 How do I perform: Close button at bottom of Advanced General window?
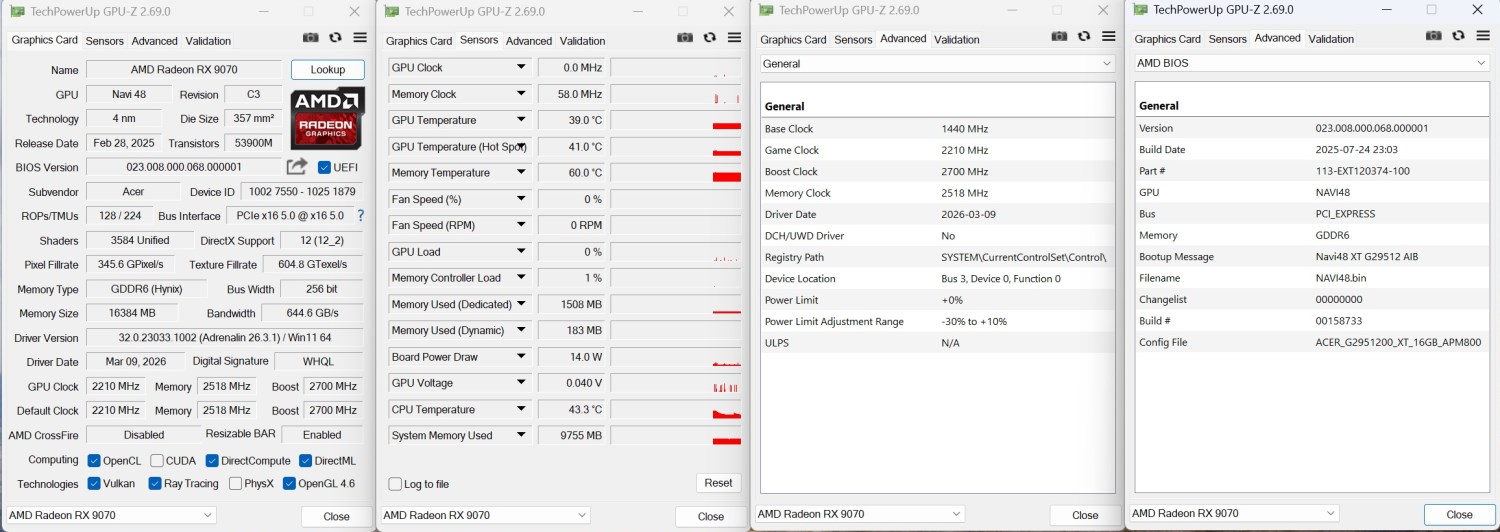coord(1085,515)
